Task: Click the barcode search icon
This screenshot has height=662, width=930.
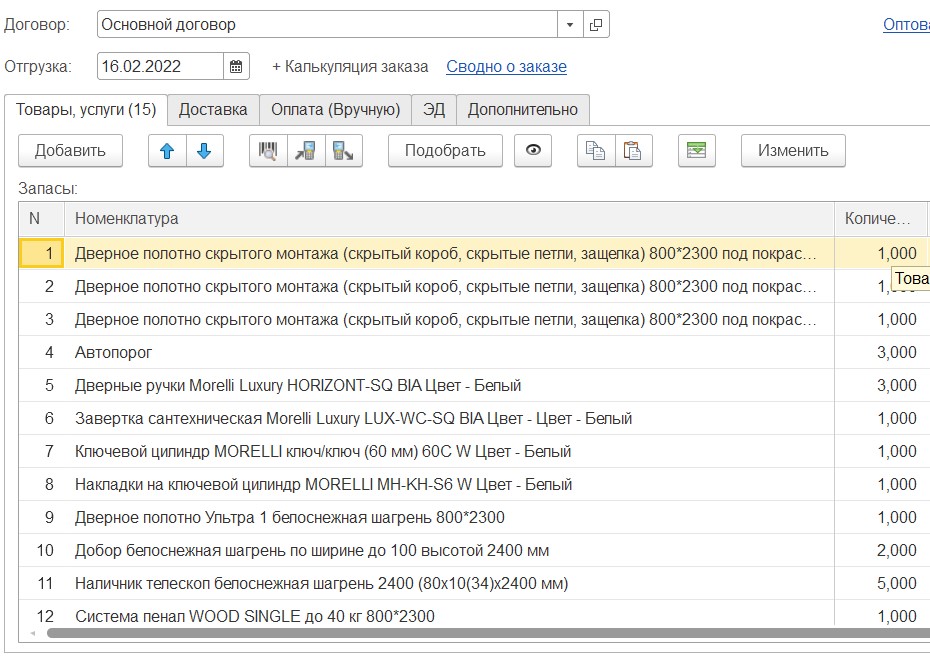Action: [268, 151]
